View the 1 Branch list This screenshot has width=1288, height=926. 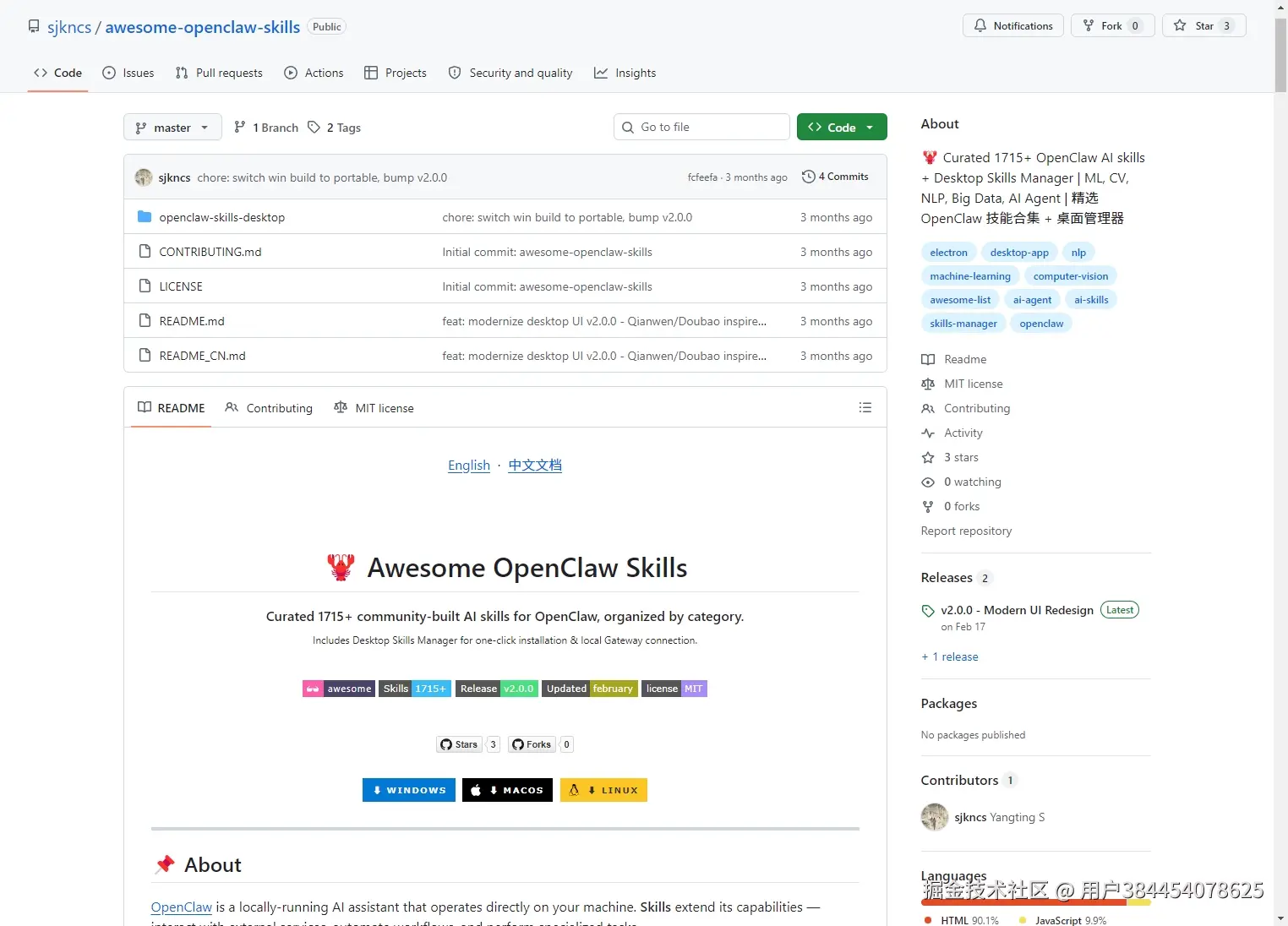pyautogui.click(x=266, y=128)
